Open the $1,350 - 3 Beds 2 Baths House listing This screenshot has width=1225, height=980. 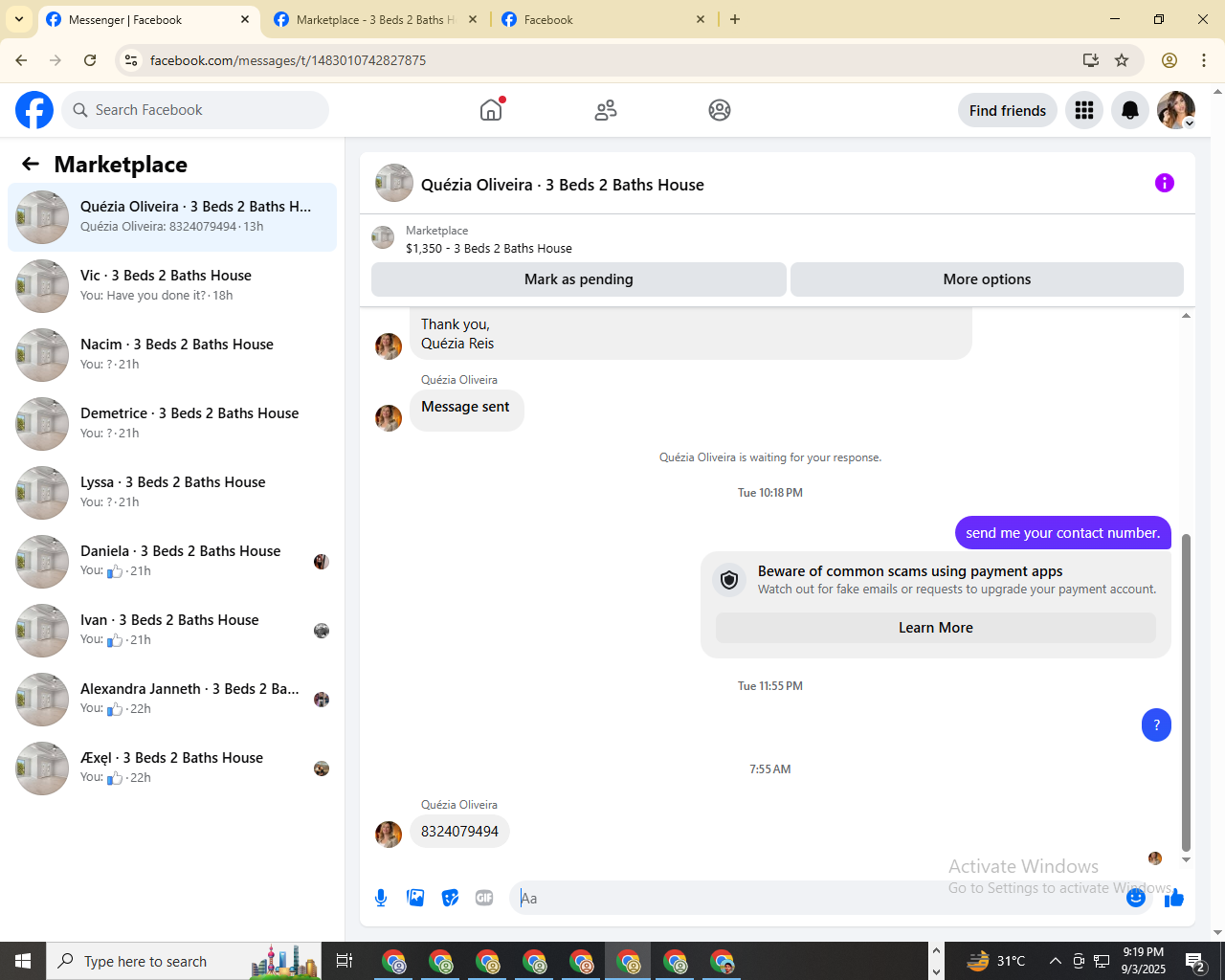pos(489,248)
